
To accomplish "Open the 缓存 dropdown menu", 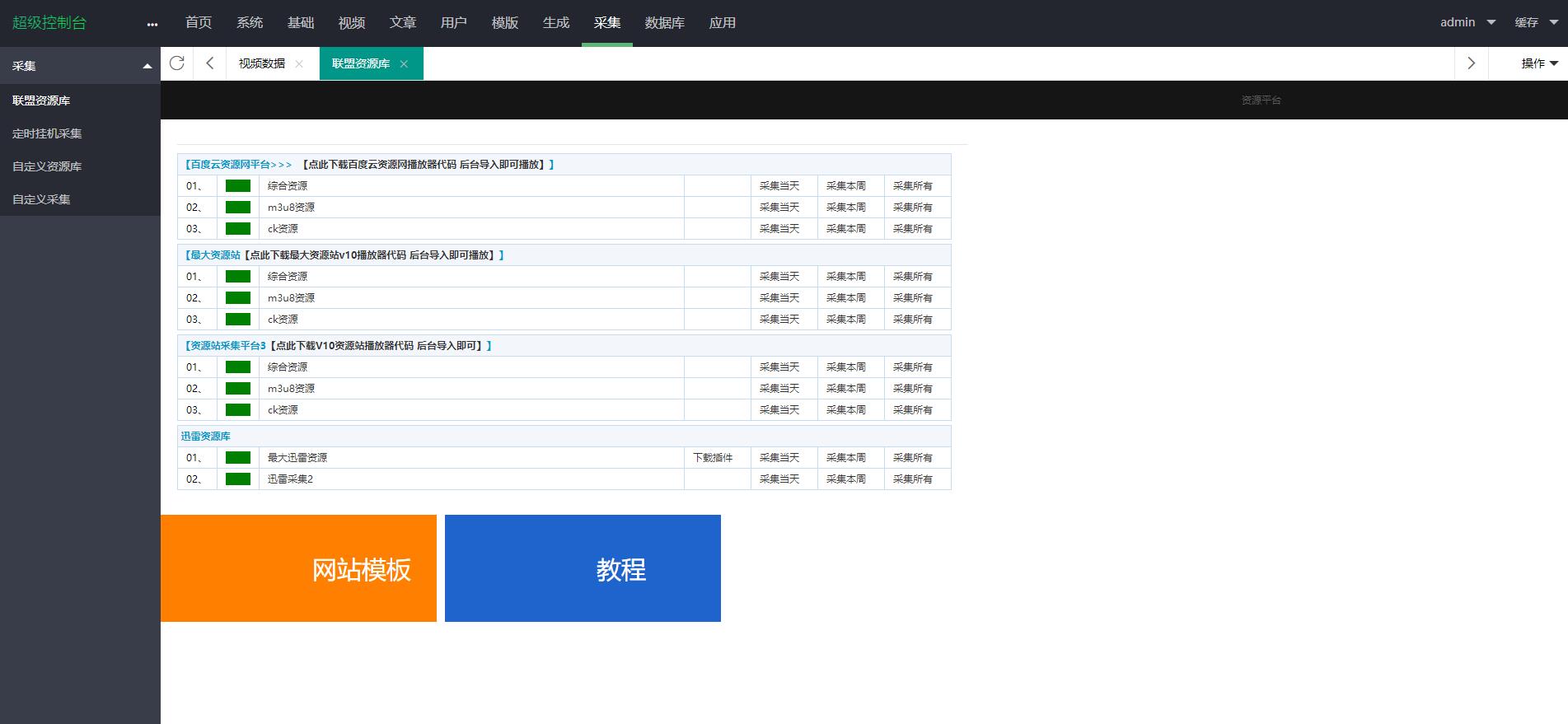I will tap(1536, 23).
